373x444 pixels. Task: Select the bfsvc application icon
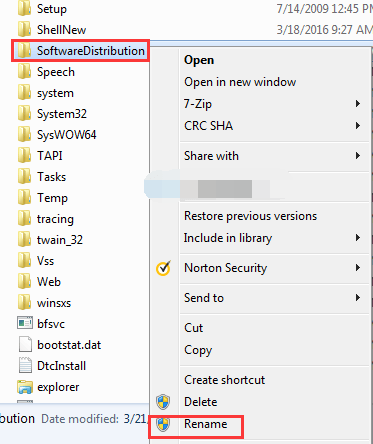click(x=25, y=324)
